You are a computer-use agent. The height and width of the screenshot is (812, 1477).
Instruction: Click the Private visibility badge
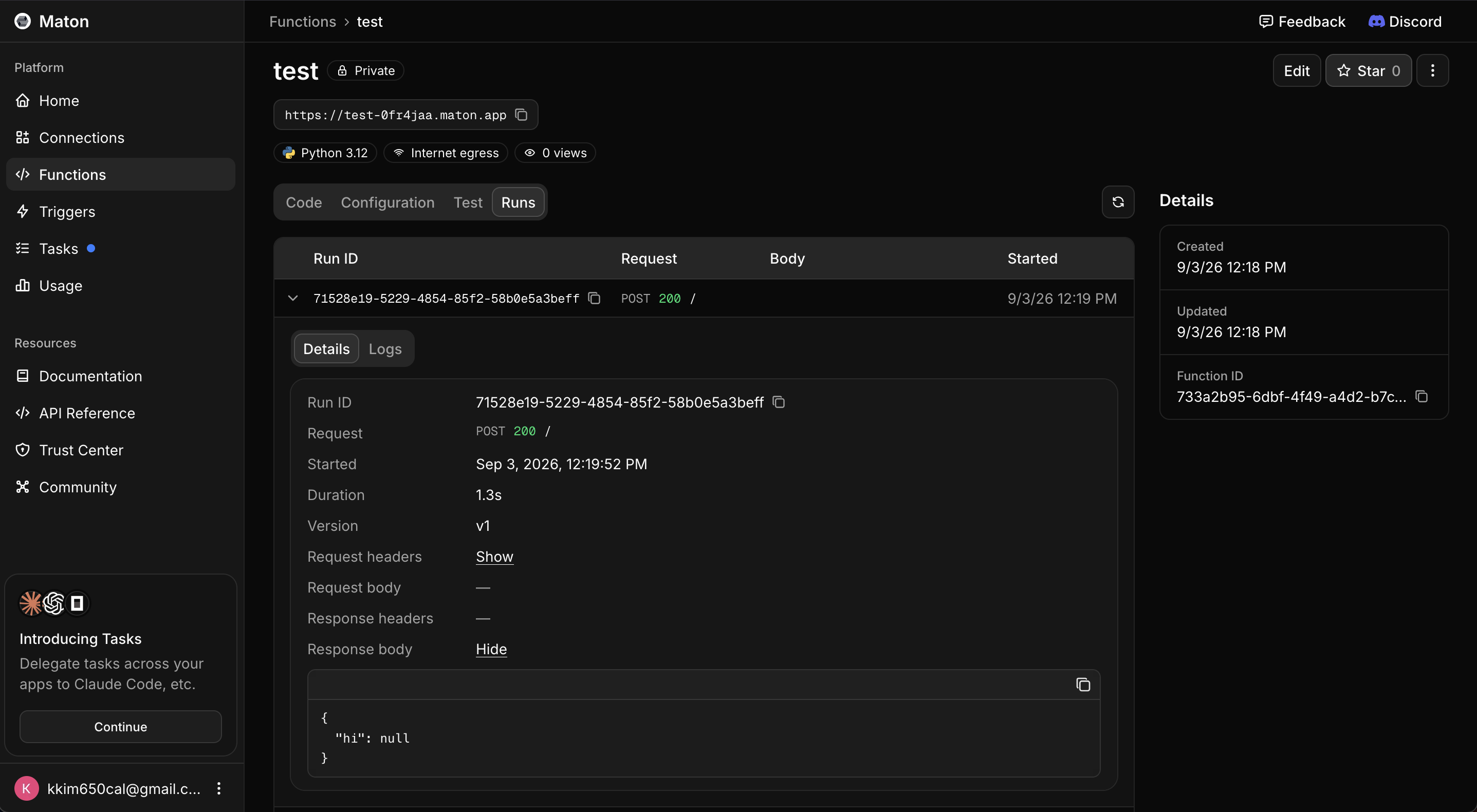click(366, 70)
